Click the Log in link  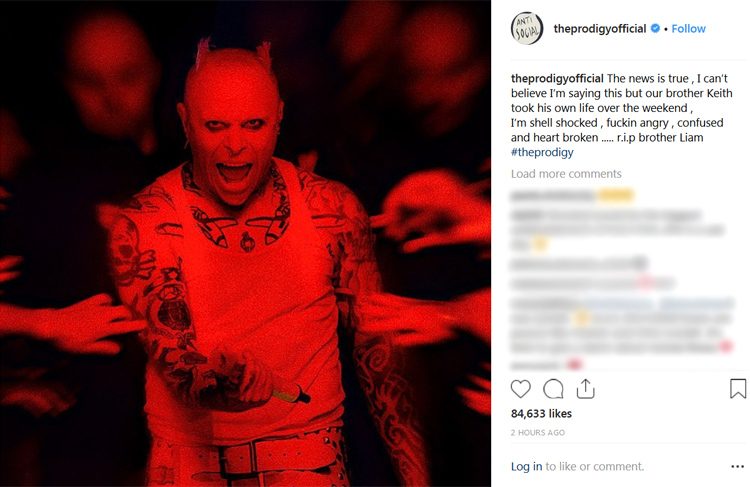click(x=526, y=466)
